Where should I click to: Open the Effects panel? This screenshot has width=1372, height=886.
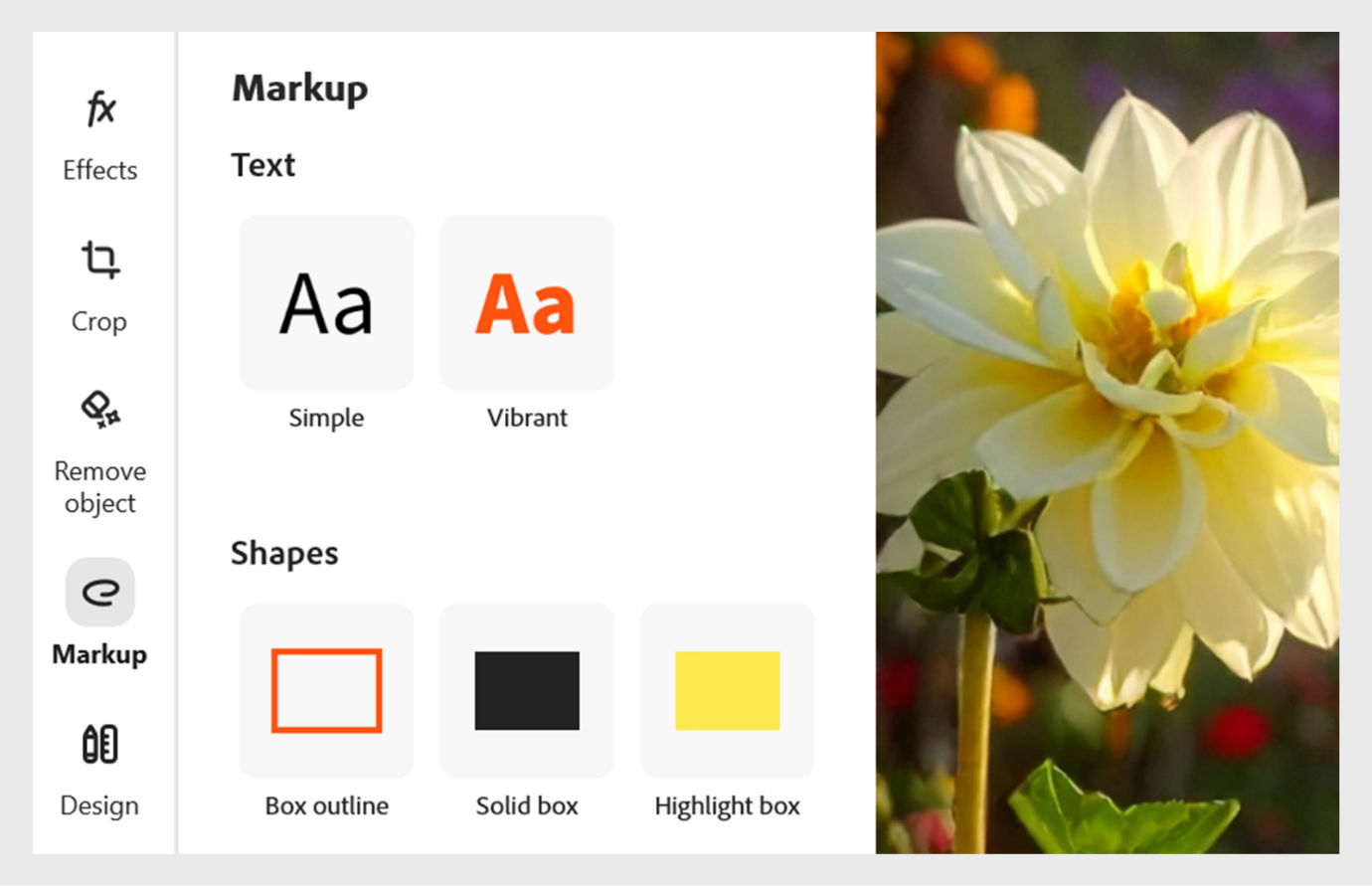99,134
